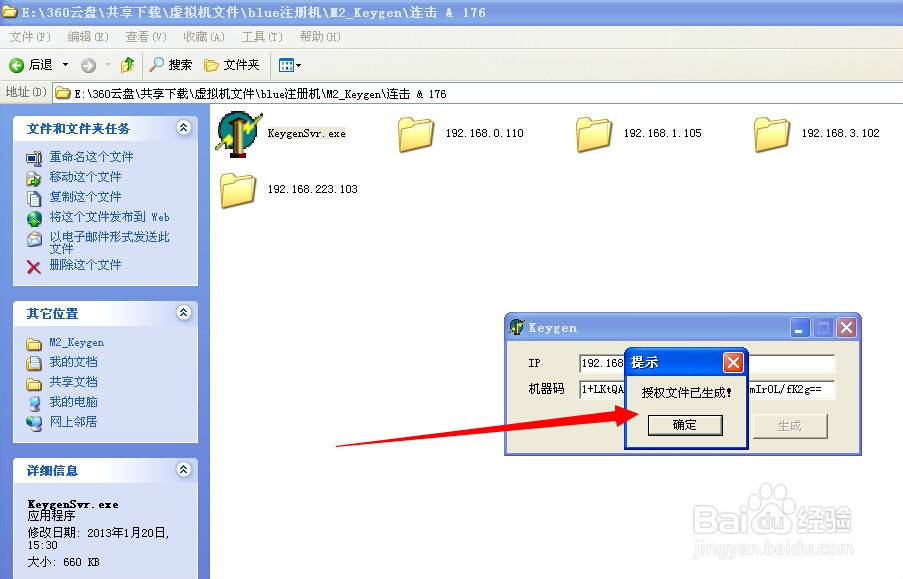Open the 收藏(A) menu
This screenshot has height=579, width=903.
click(x=203, y=37)
